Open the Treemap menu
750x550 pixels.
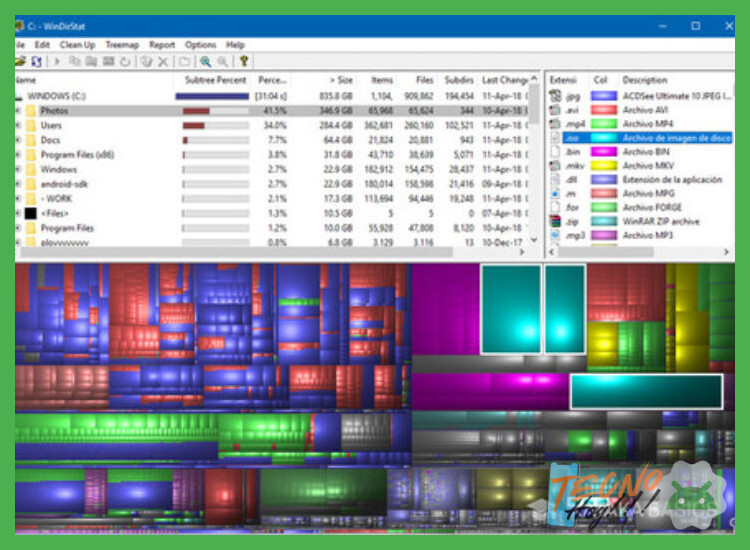(x=122, y=45)
